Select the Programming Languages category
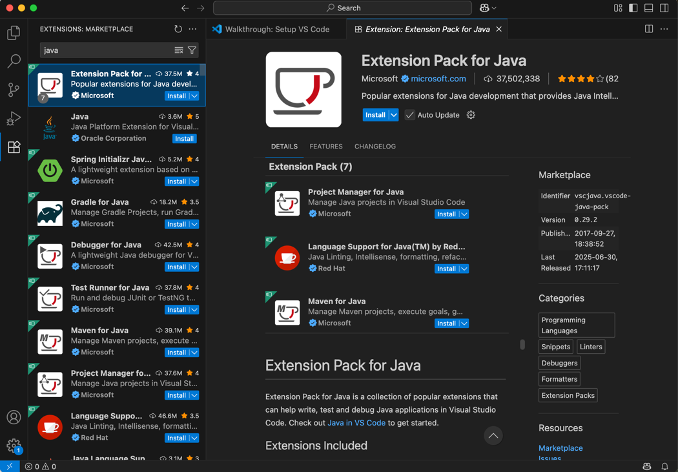The width and height of the screenshot is (678, 472). [x=576, y=325]
